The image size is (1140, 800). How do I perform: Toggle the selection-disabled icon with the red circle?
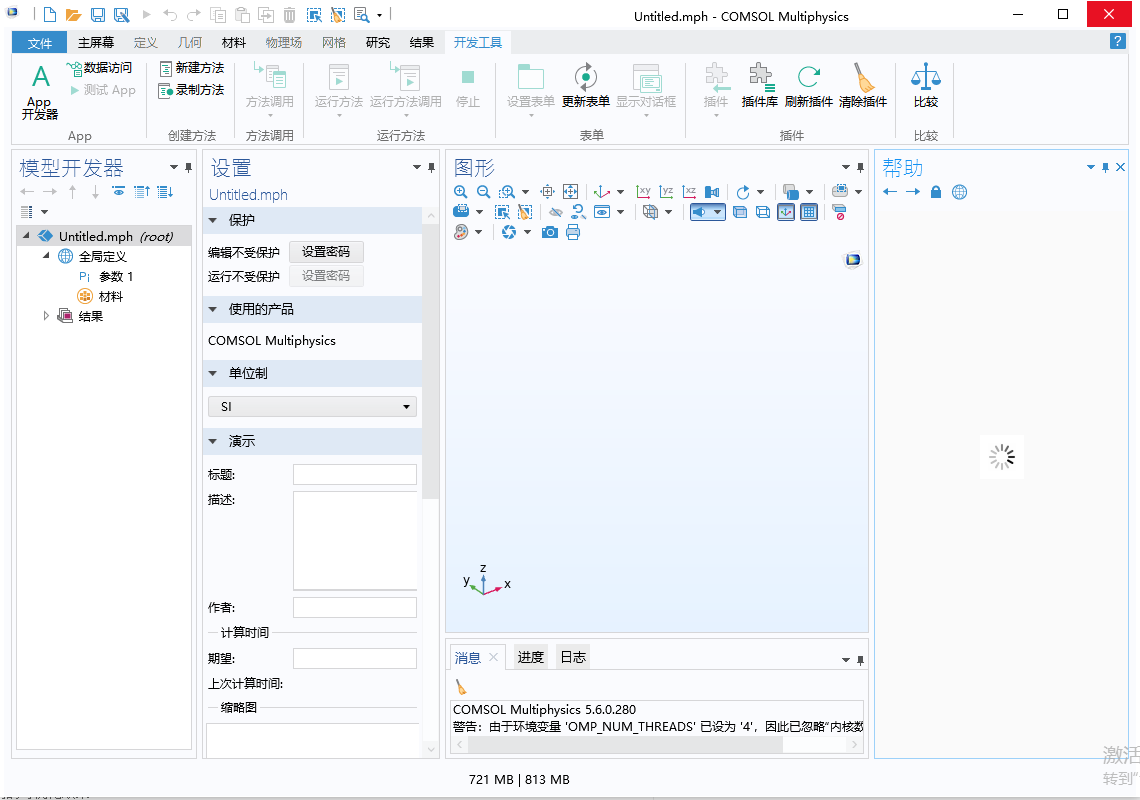(840, 212)
